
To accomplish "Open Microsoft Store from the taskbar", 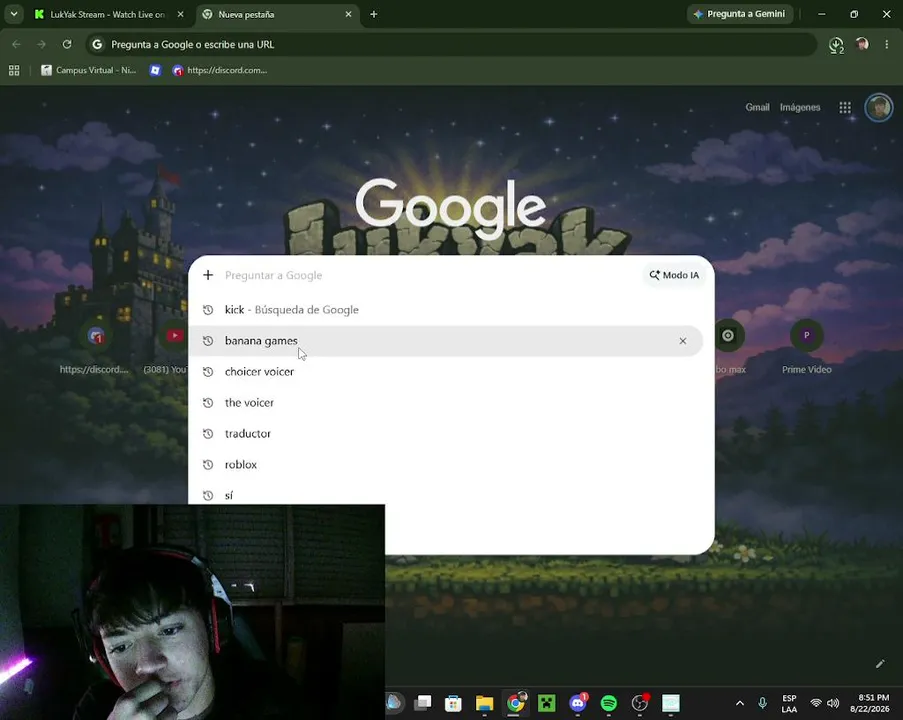I will 453,703.
